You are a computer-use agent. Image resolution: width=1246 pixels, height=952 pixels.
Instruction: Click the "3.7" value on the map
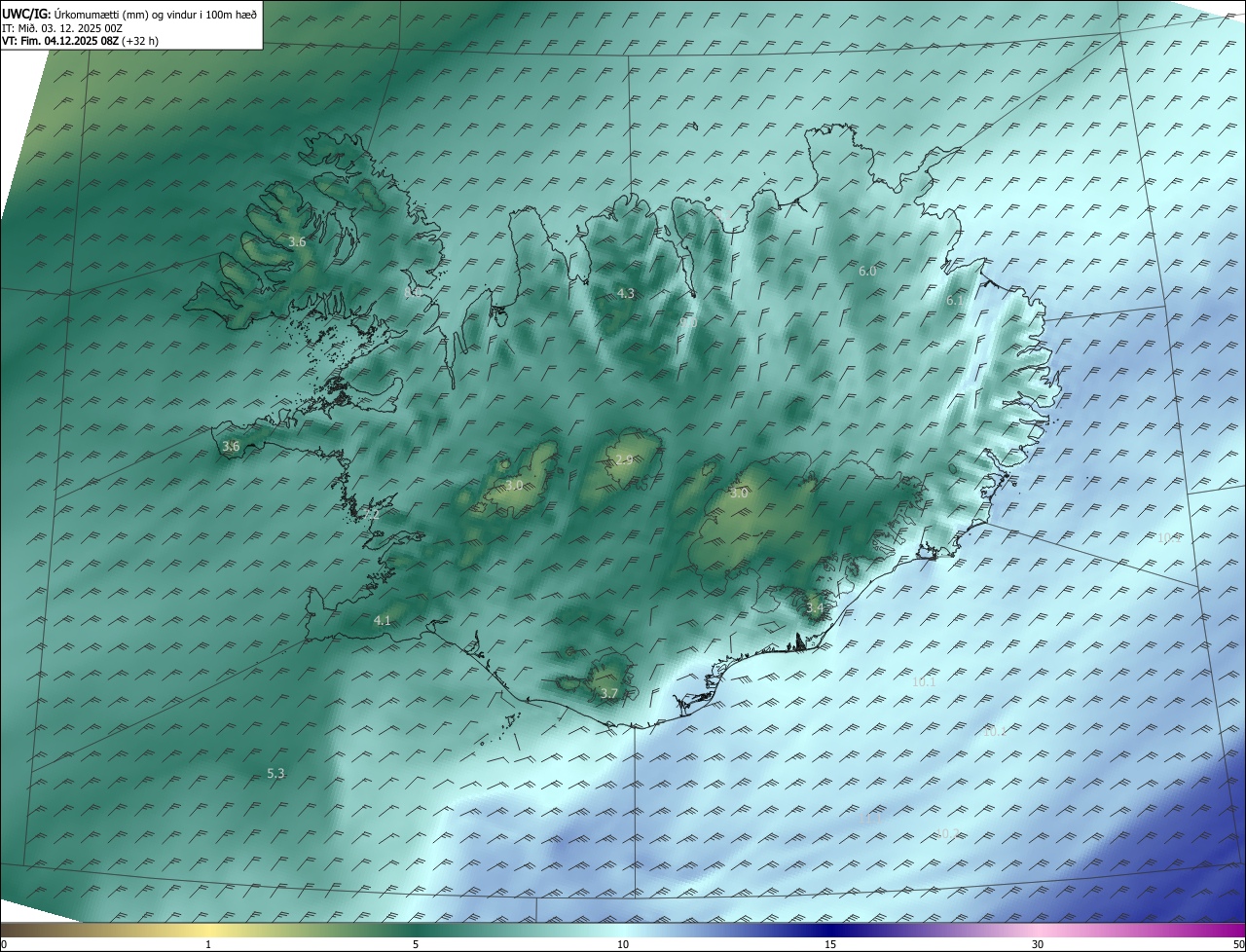(609, 693)
